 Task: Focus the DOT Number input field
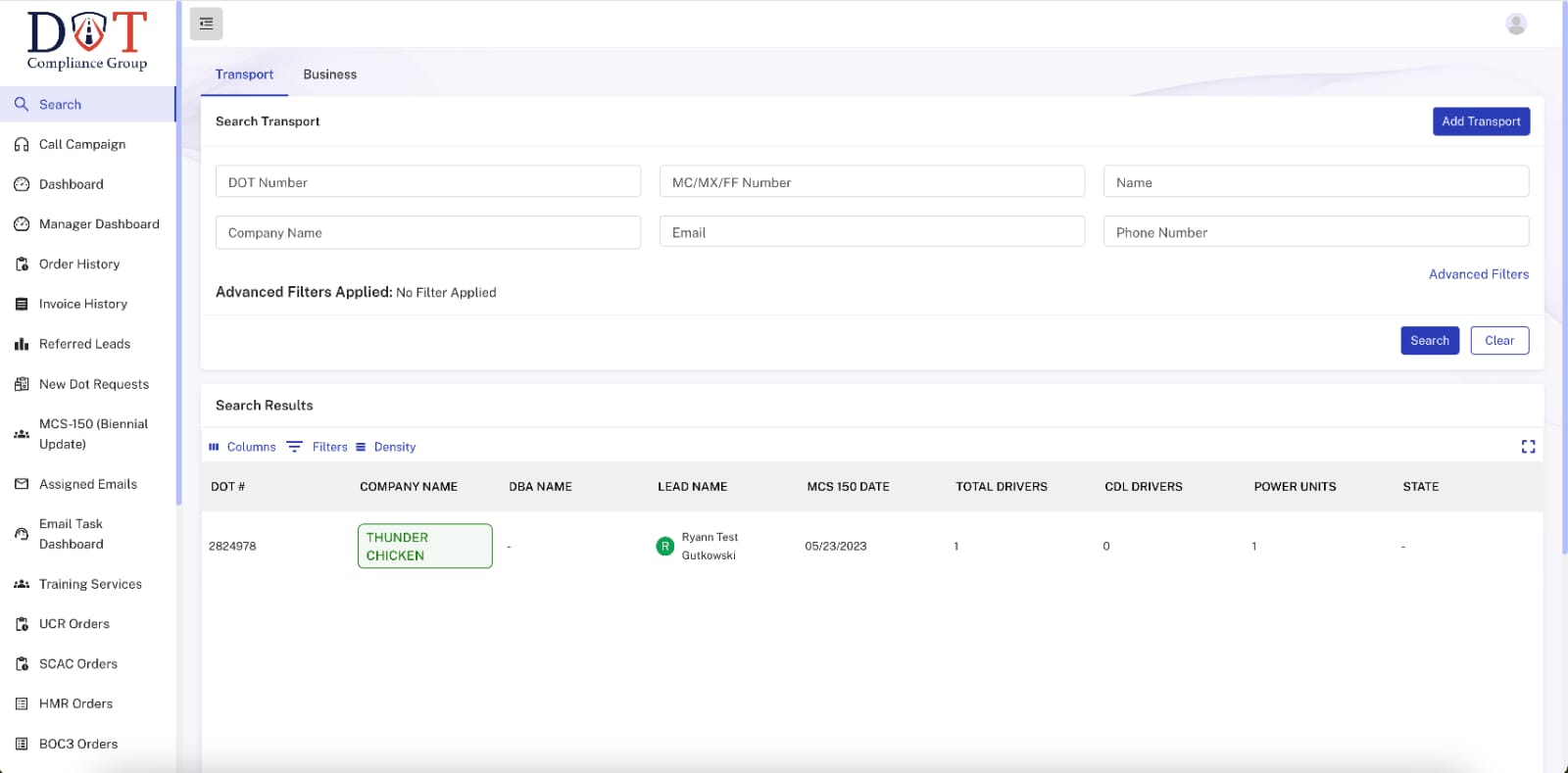click(x=427, y=182)
